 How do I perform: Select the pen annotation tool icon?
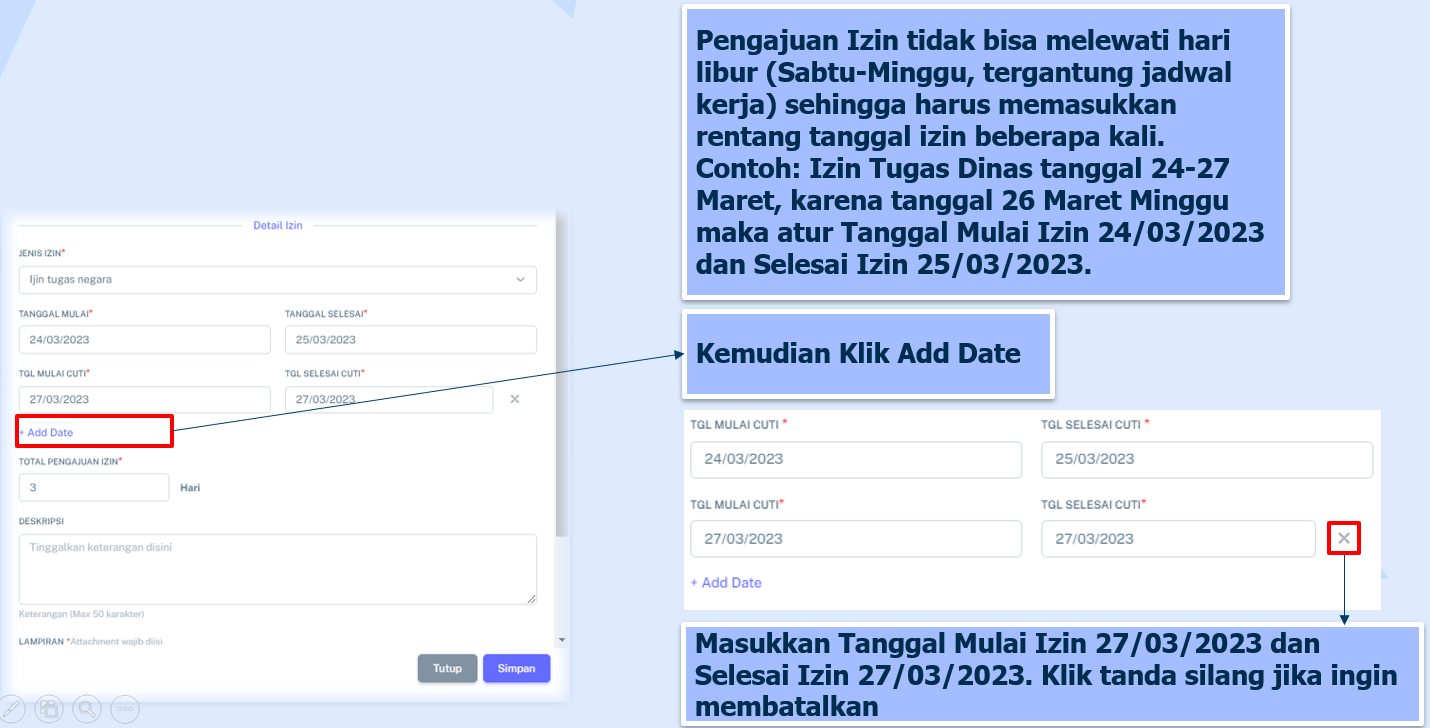click(15, 709)
